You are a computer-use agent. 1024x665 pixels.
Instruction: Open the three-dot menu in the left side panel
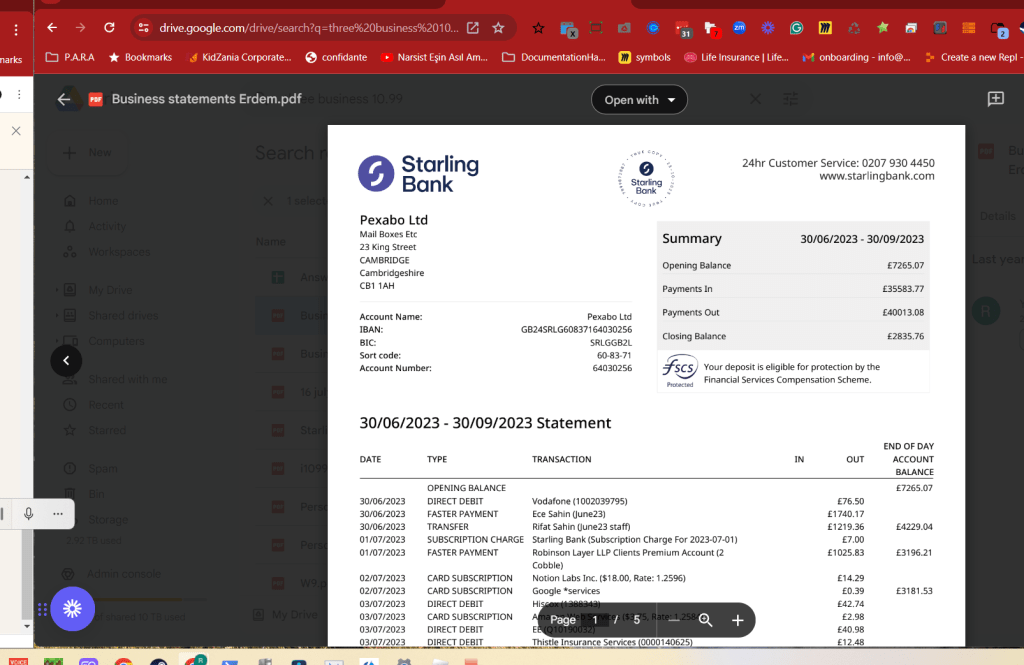tap(20, 95)
